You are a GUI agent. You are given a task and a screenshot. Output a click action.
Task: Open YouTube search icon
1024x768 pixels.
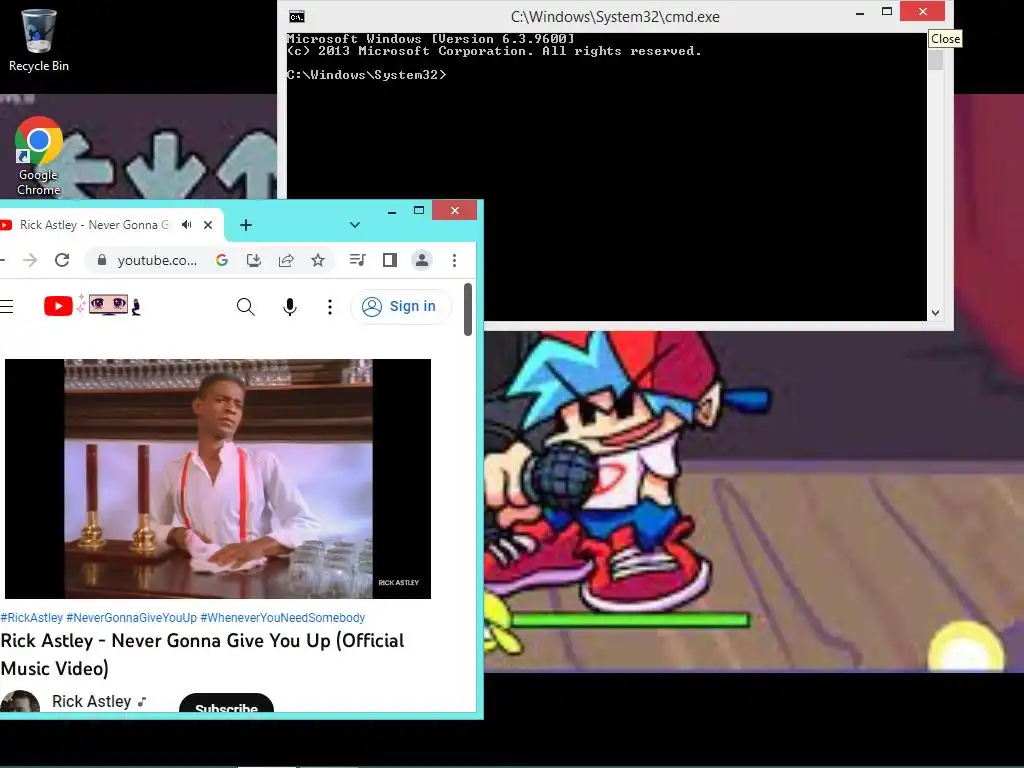pyautogui.click(x=246, y=306)
